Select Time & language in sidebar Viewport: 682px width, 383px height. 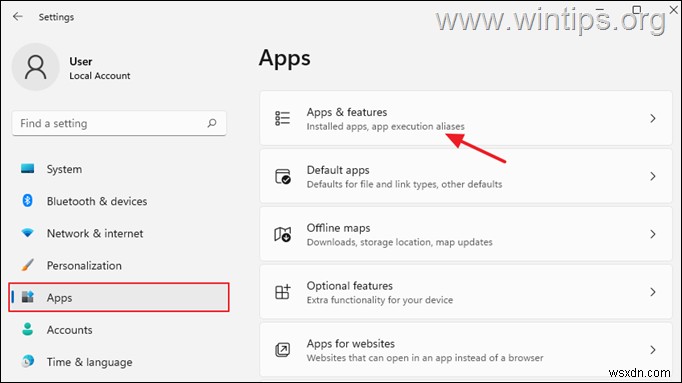[x=119, y=362]
